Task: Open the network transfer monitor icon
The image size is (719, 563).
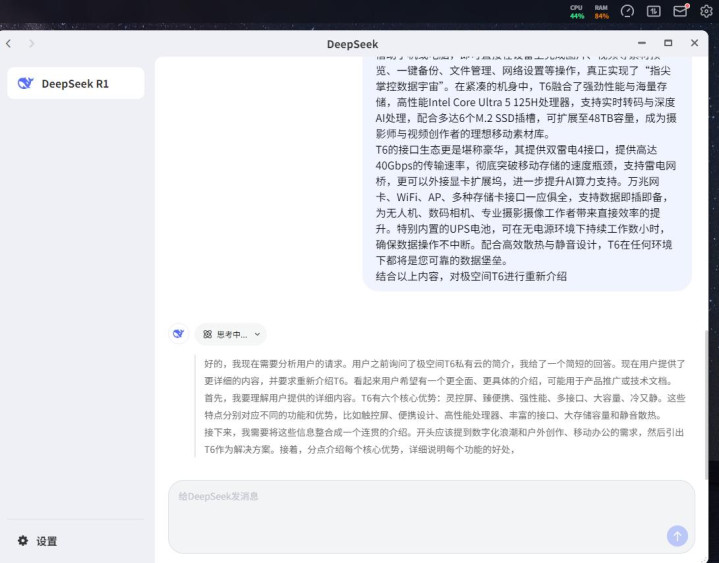Action: click(654, 11)
